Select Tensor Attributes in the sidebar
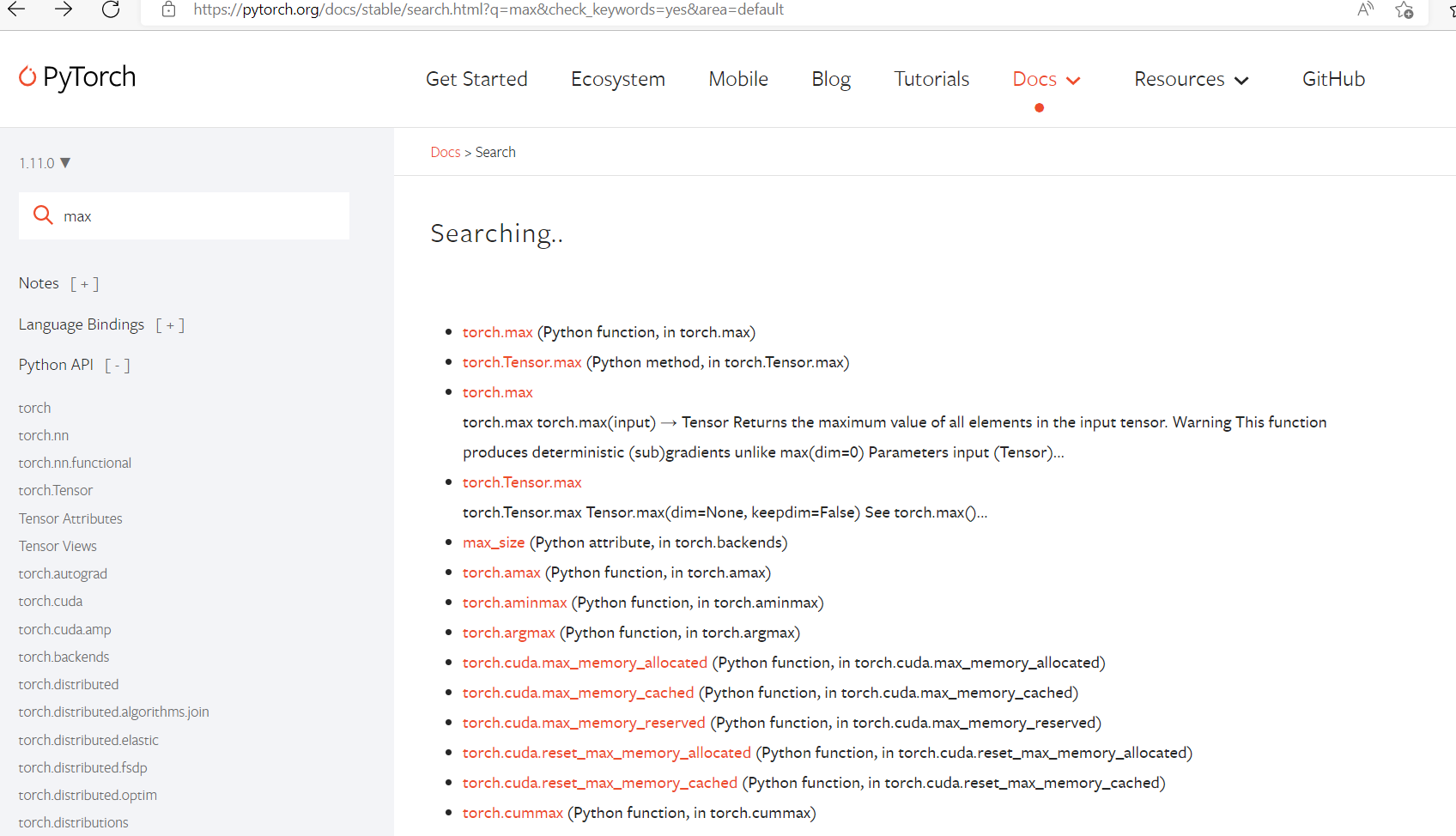Screen dimensions: 1456x836 click(70, 518)
